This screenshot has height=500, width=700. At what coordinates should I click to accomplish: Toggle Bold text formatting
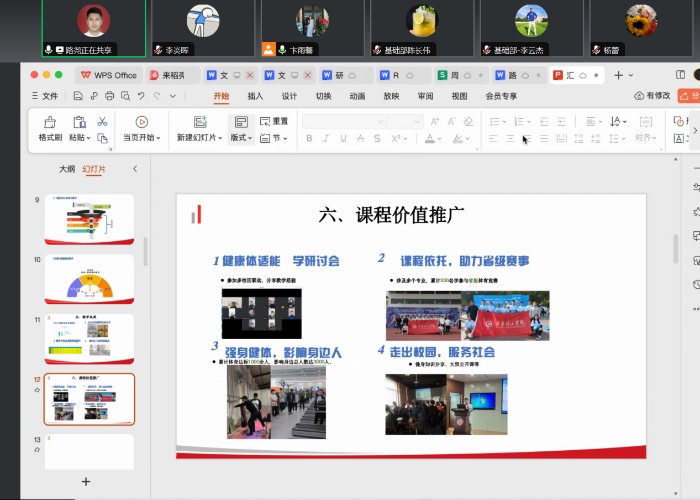(x=310, y=138)
